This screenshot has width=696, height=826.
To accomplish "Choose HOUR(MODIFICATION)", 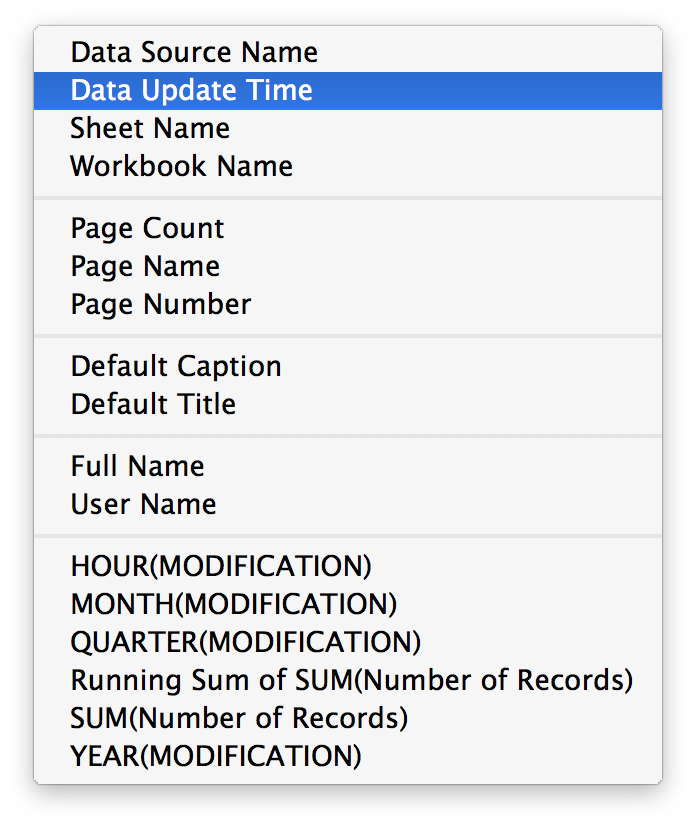I will coord(220,566).
